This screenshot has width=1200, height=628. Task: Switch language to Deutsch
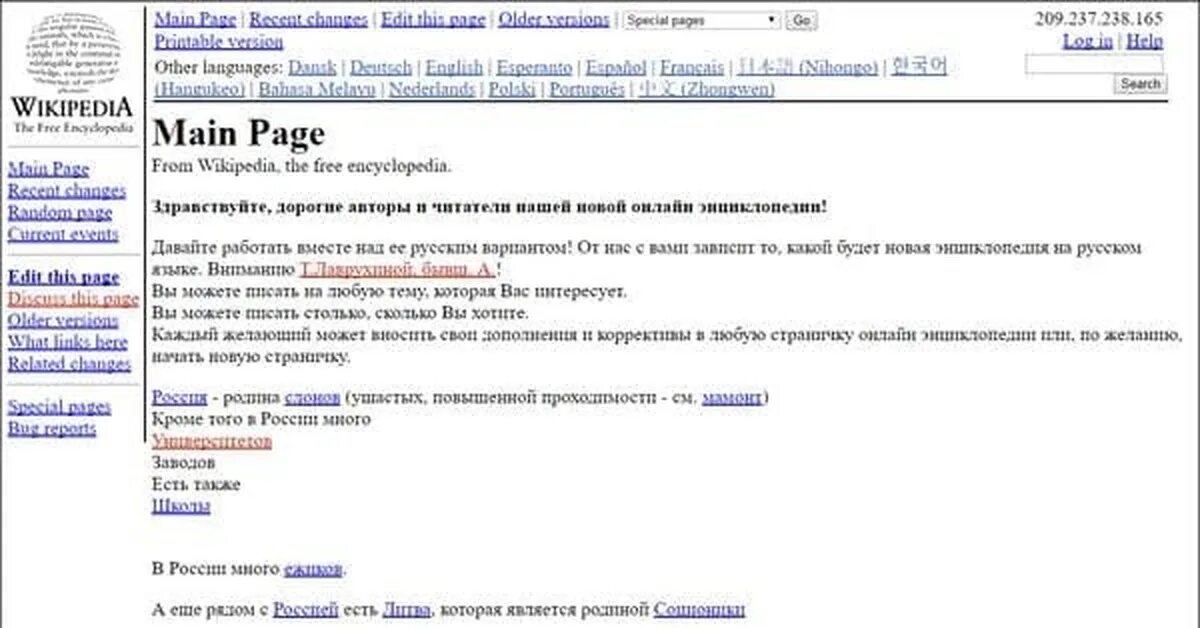click(380, 68)
